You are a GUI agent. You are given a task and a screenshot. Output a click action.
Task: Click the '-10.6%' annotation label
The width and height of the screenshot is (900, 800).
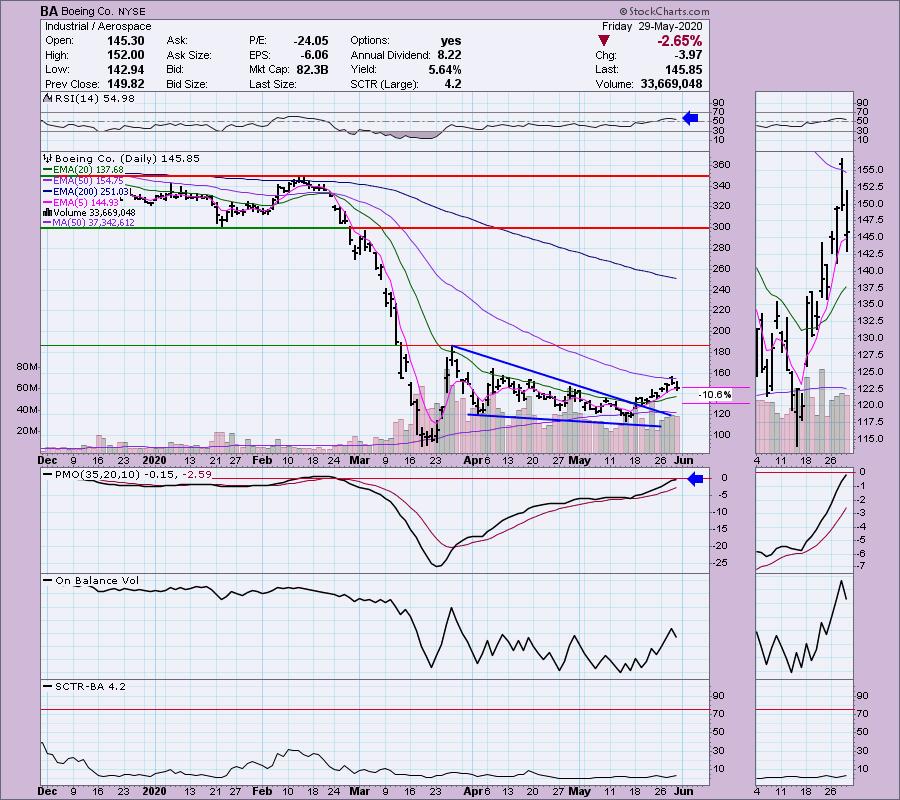coord(715,395)
